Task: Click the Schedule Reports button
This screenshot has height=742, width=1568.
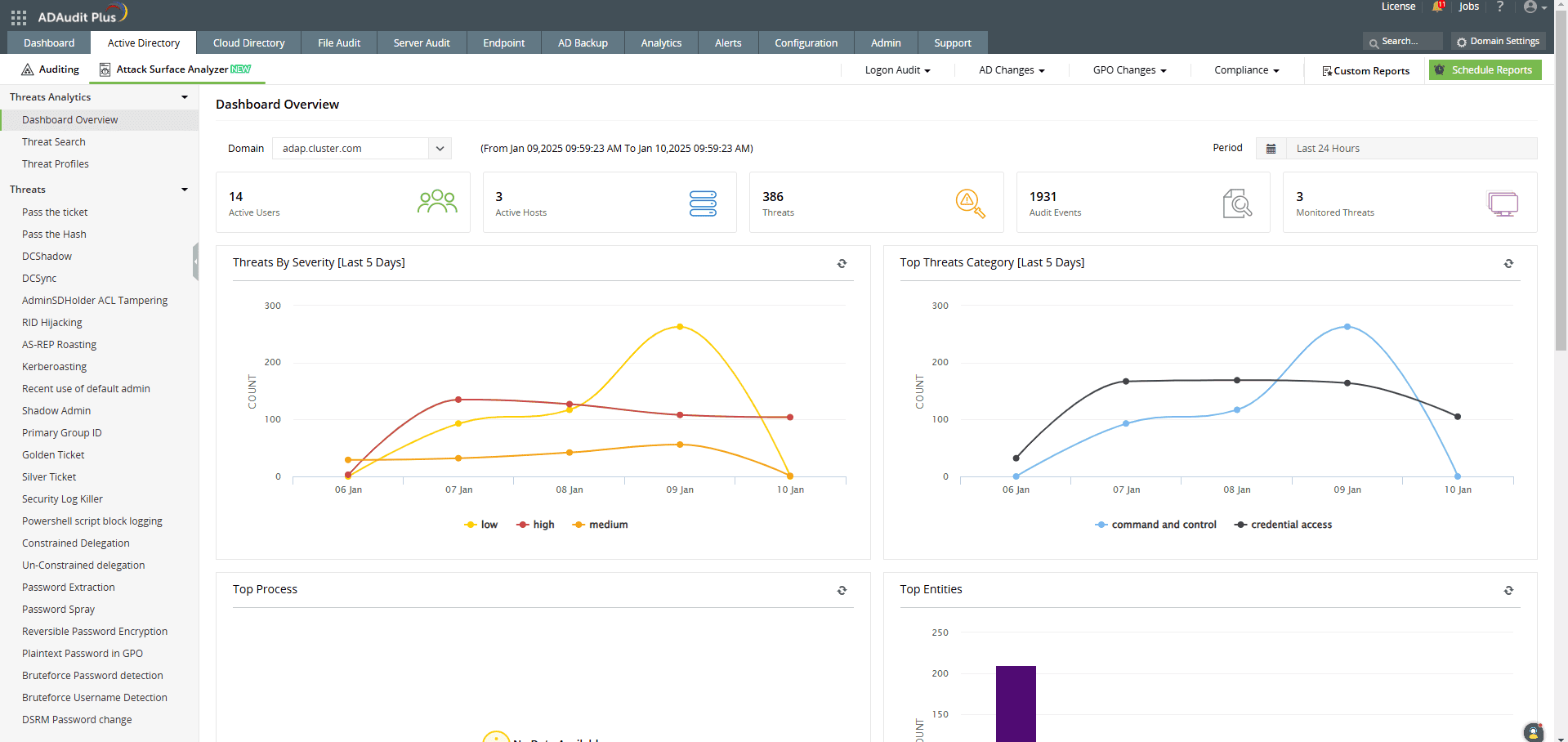Action: pyautogui.click(x=1485, y=70)
